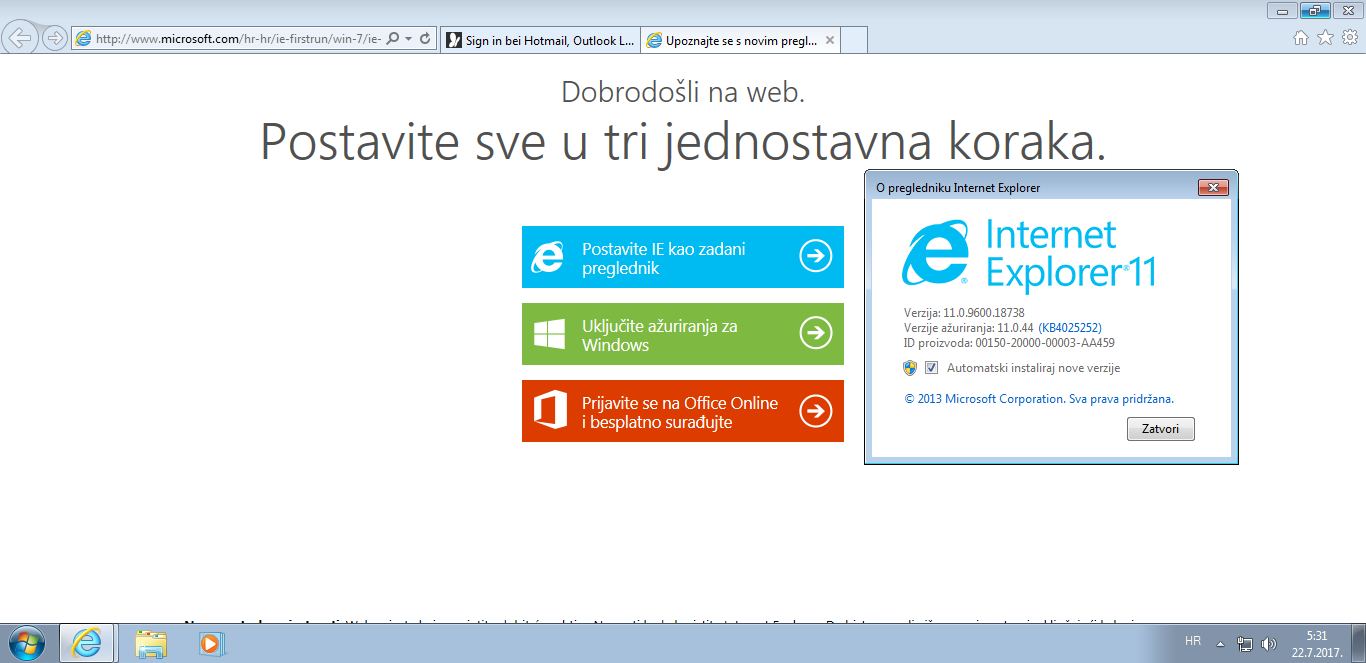1366x663 pixels.
Task: Click the network status tray icon
Action: point(1245,643)
